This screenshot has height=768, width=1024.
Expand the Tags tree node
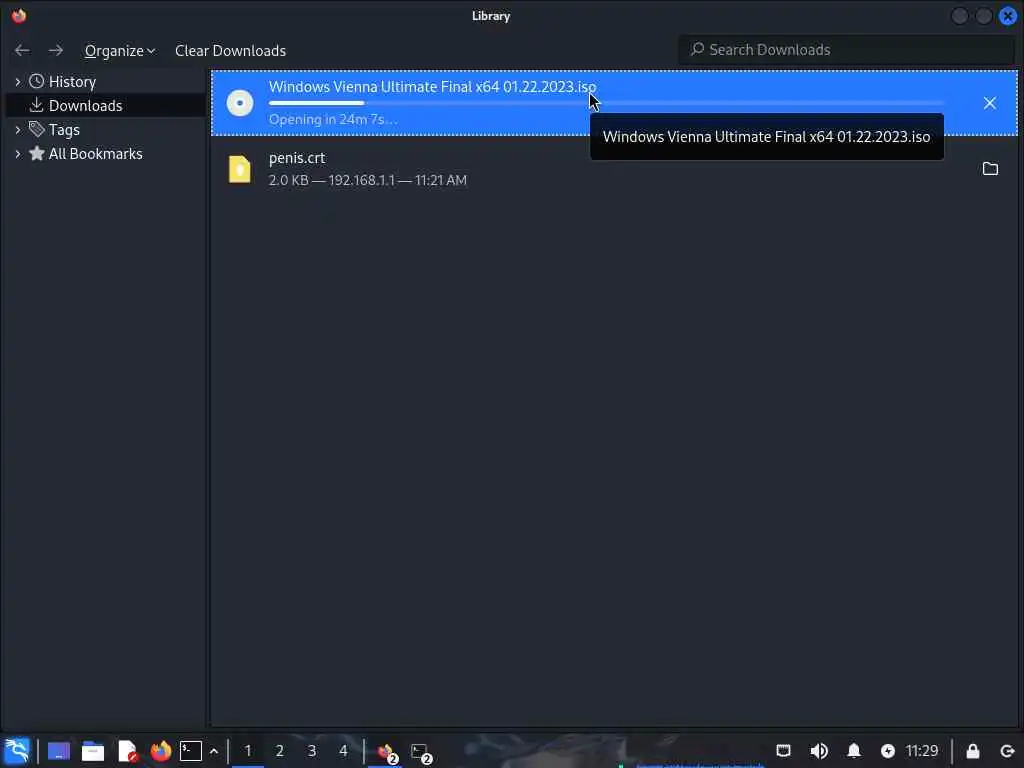pyautogui.click(x=18, y=130)
